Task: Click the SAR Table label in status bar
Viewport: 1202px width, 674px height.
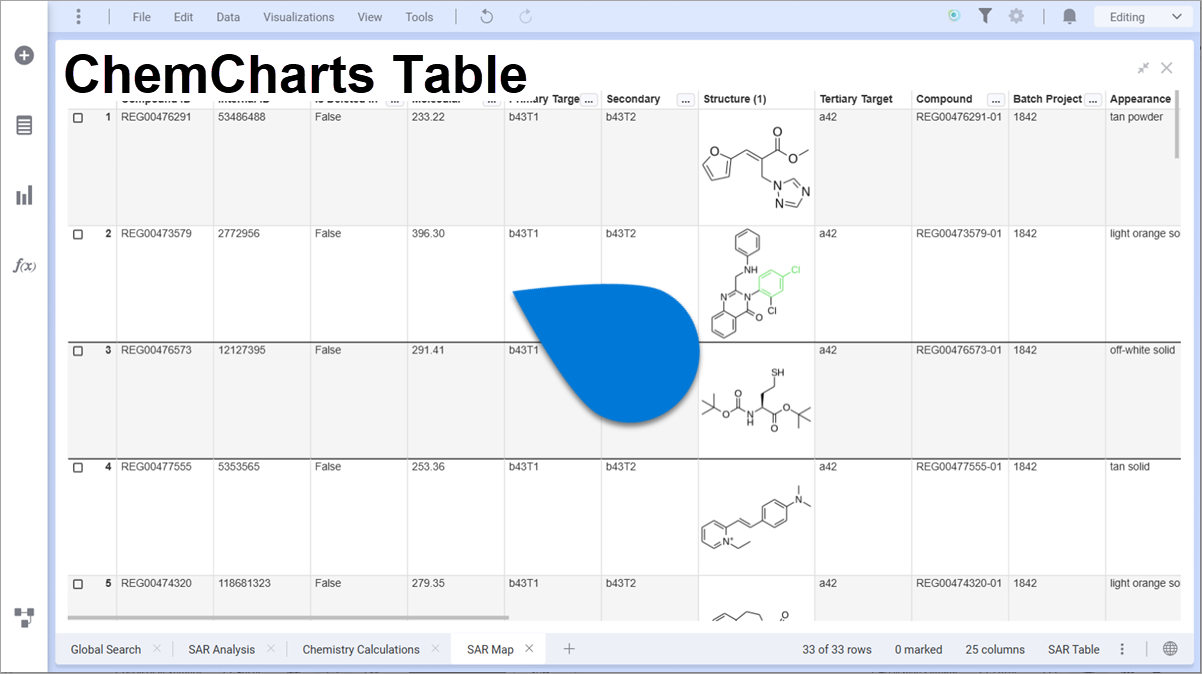Action: click(x=1073, y=649)
